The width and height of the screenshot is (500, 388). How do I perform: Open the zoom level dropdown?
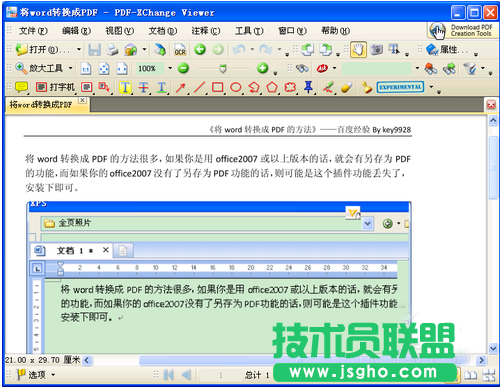point(170,68)
